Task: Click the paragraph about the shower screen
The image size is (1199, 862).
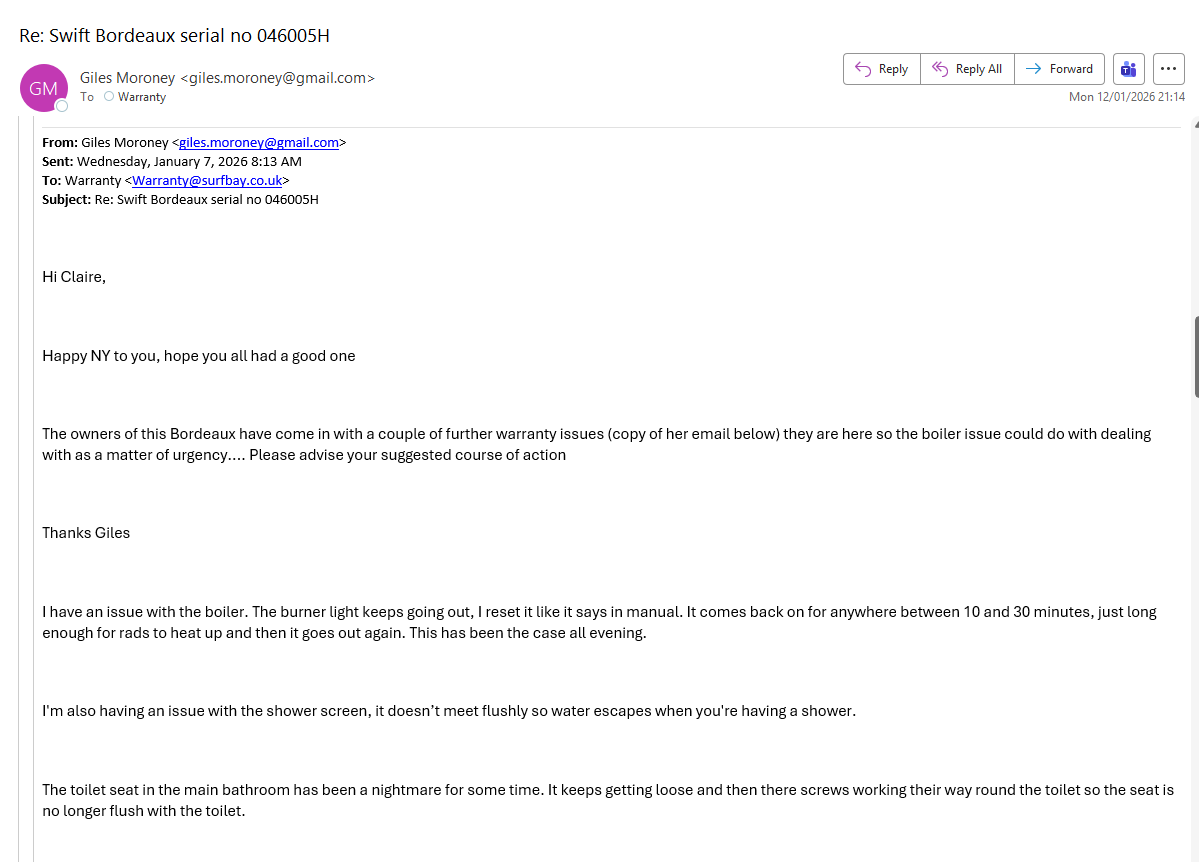Action: pyautogui.click(x=449, y=711)
